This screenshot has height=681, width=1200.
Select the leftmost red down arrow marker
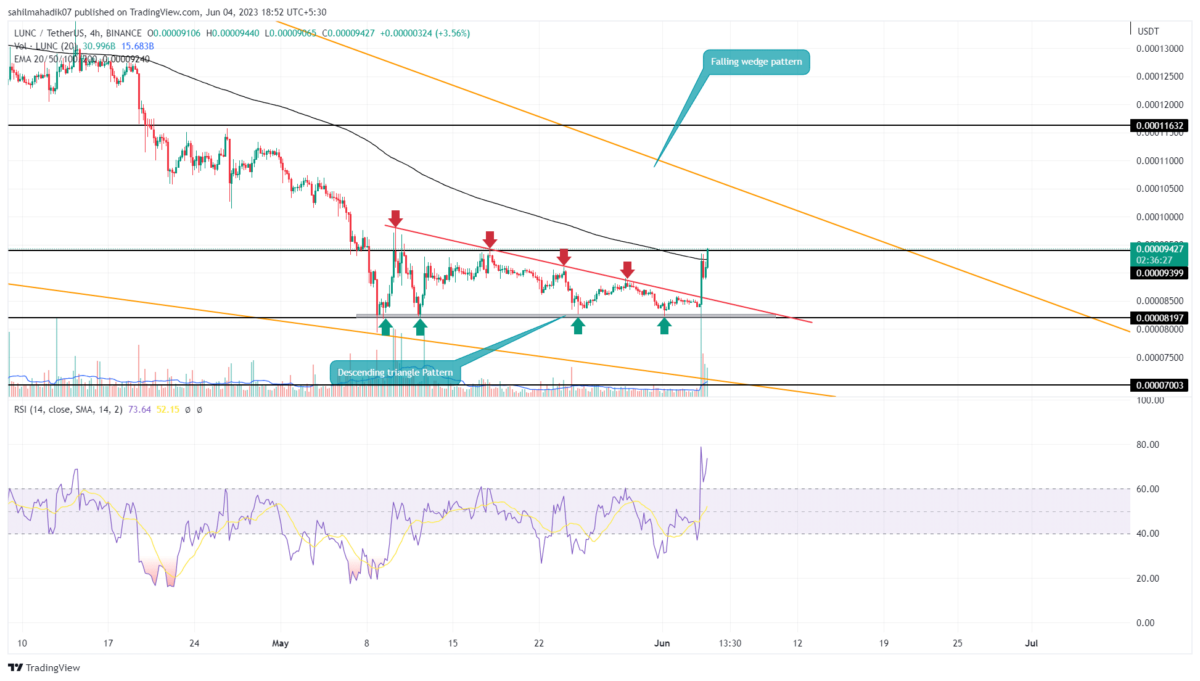click(396, 218)
